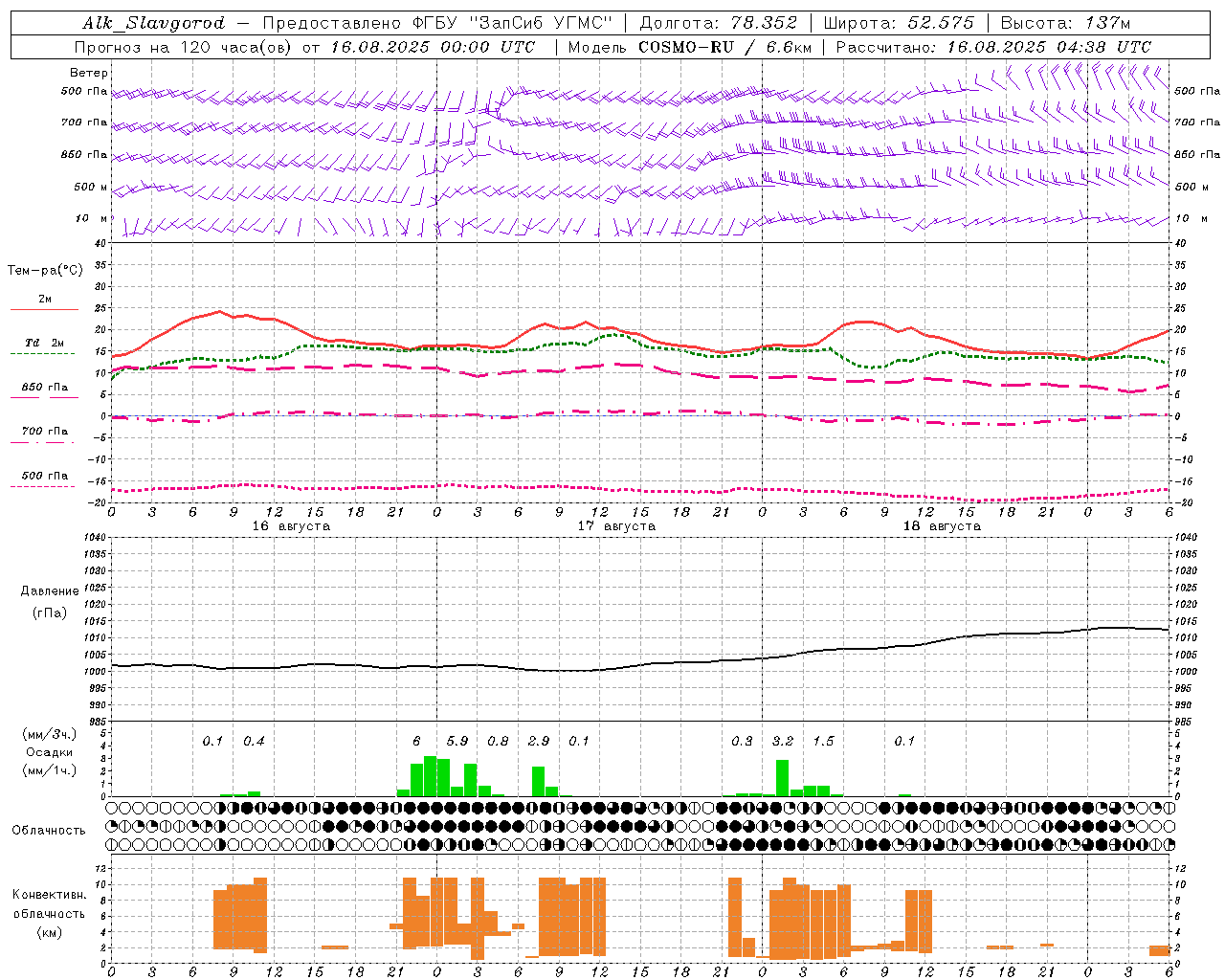Click the Alk_Slavgorod station title

154,23
